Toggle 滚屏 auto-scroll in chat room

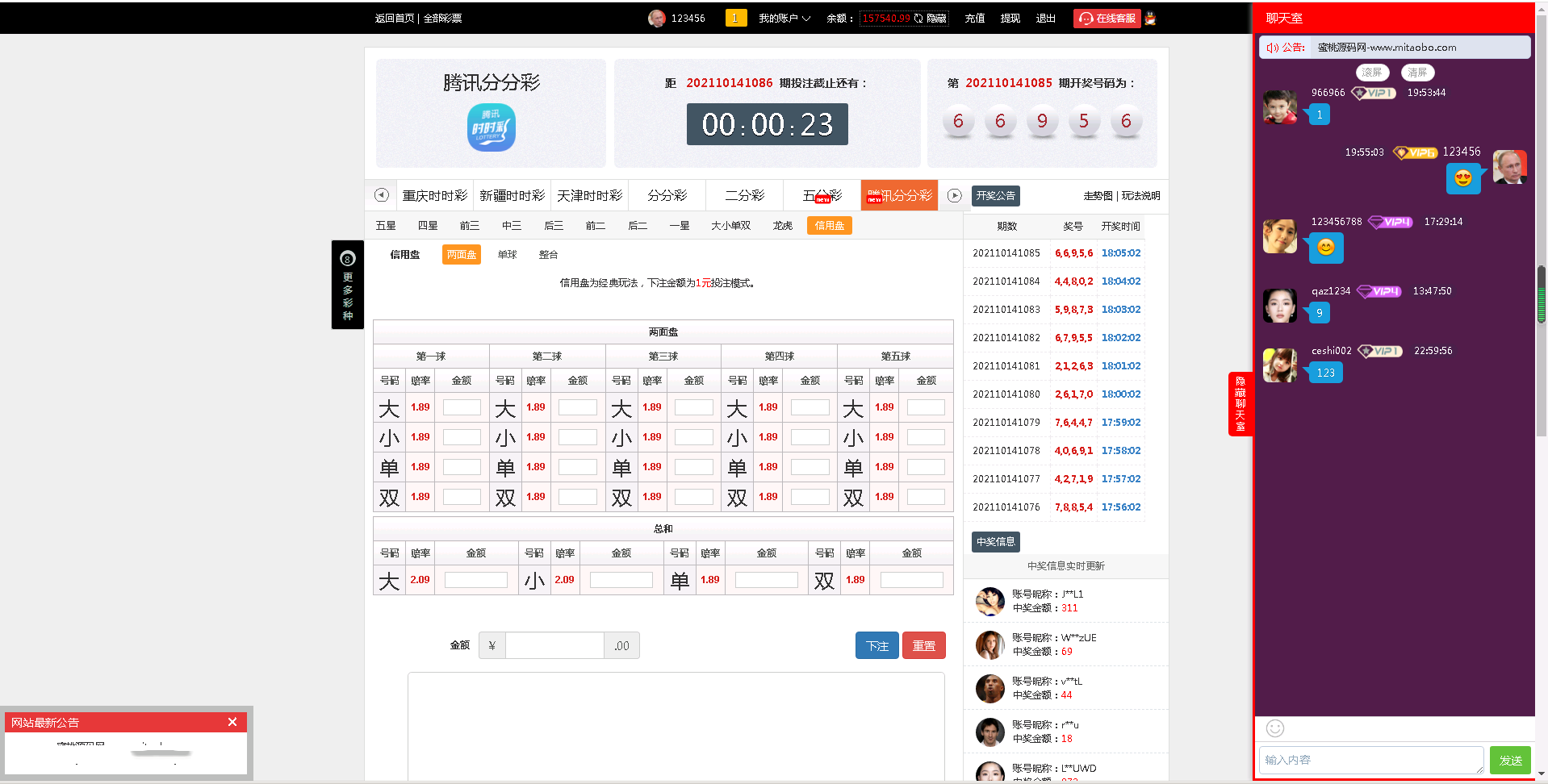1372,73
